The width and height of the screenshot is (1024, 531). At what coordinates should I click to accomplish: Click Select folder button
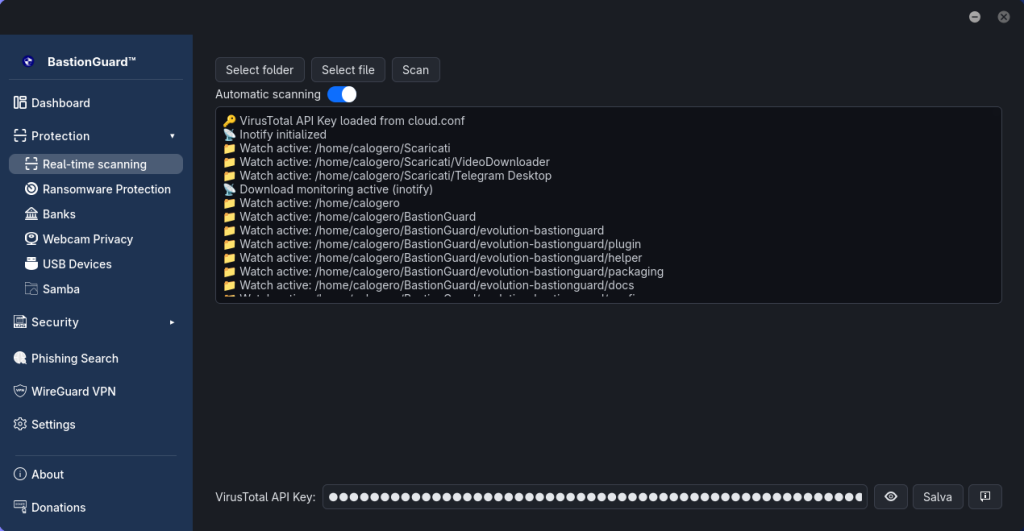coord(259,70)
